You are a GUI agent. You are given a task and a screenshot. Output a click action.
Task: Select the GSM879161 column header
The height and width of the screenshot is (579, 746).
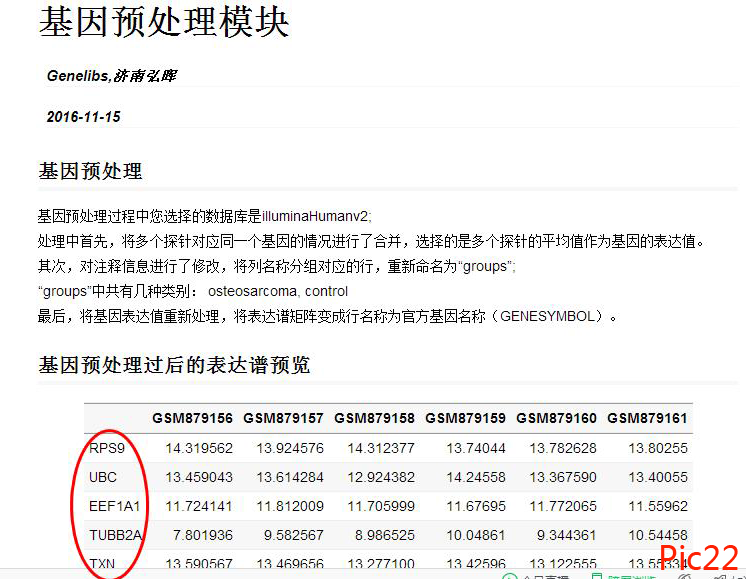pos(647,418)
